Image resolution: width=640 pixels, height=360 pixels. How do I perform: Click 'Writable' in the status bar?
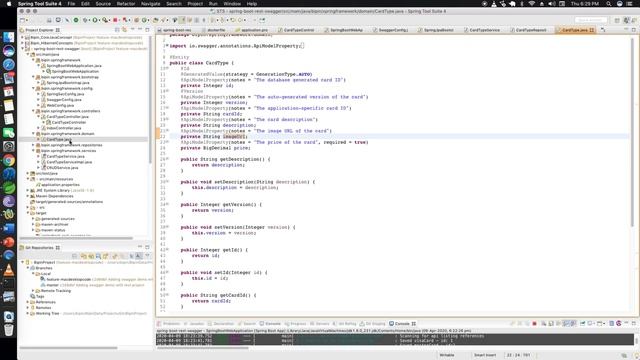pyautogui.click(x=447, y=355)
